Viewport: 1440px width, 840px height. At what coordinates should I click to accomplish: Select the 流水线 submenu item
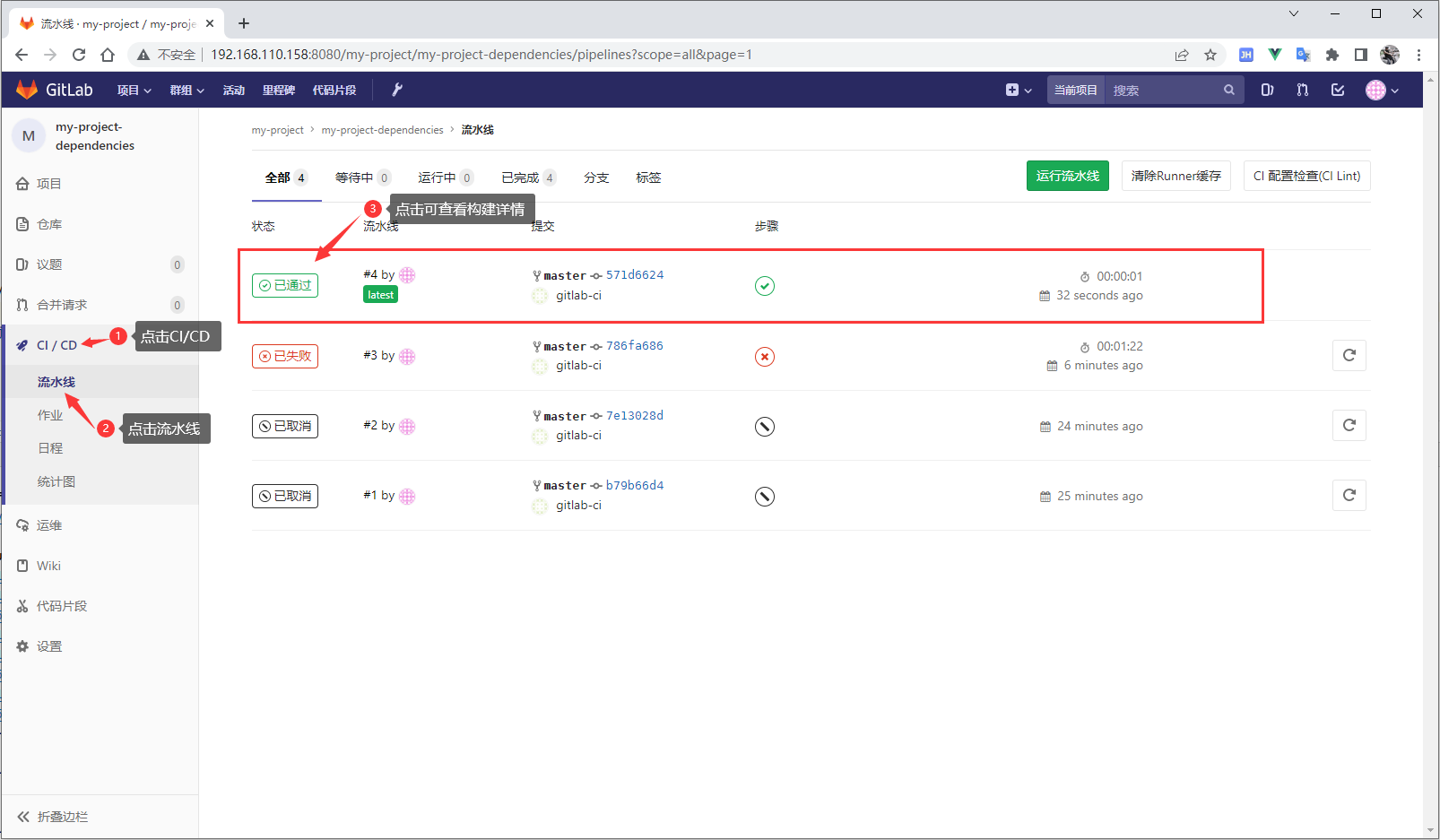click(56, 382)
